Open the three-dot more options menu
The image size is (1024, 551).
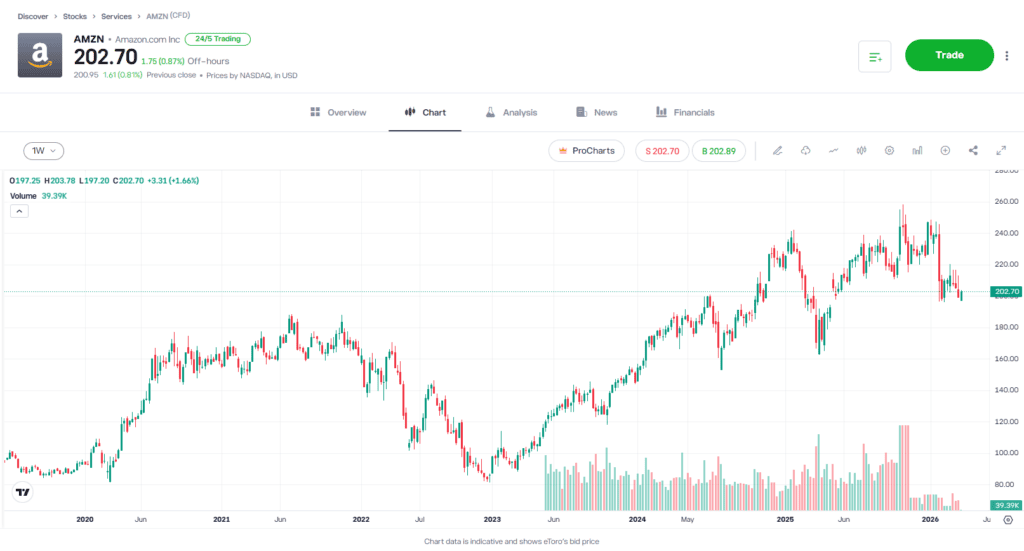(1007, 56)
